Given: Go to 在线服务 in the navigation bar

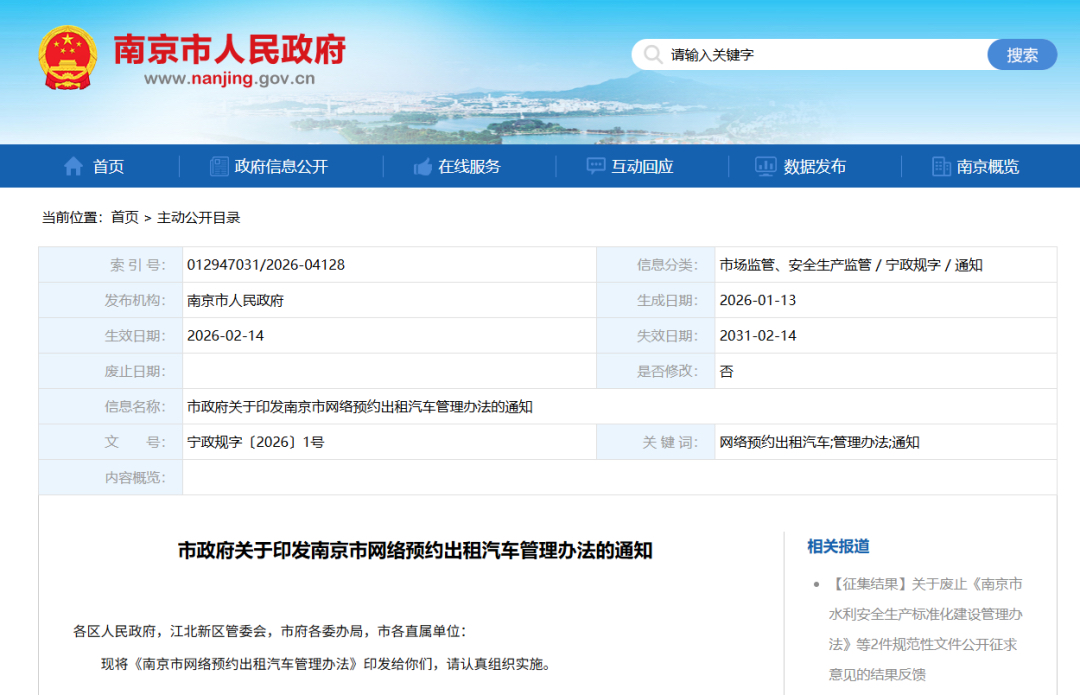Looking at the screenshot, I should [x=469, y=167].
